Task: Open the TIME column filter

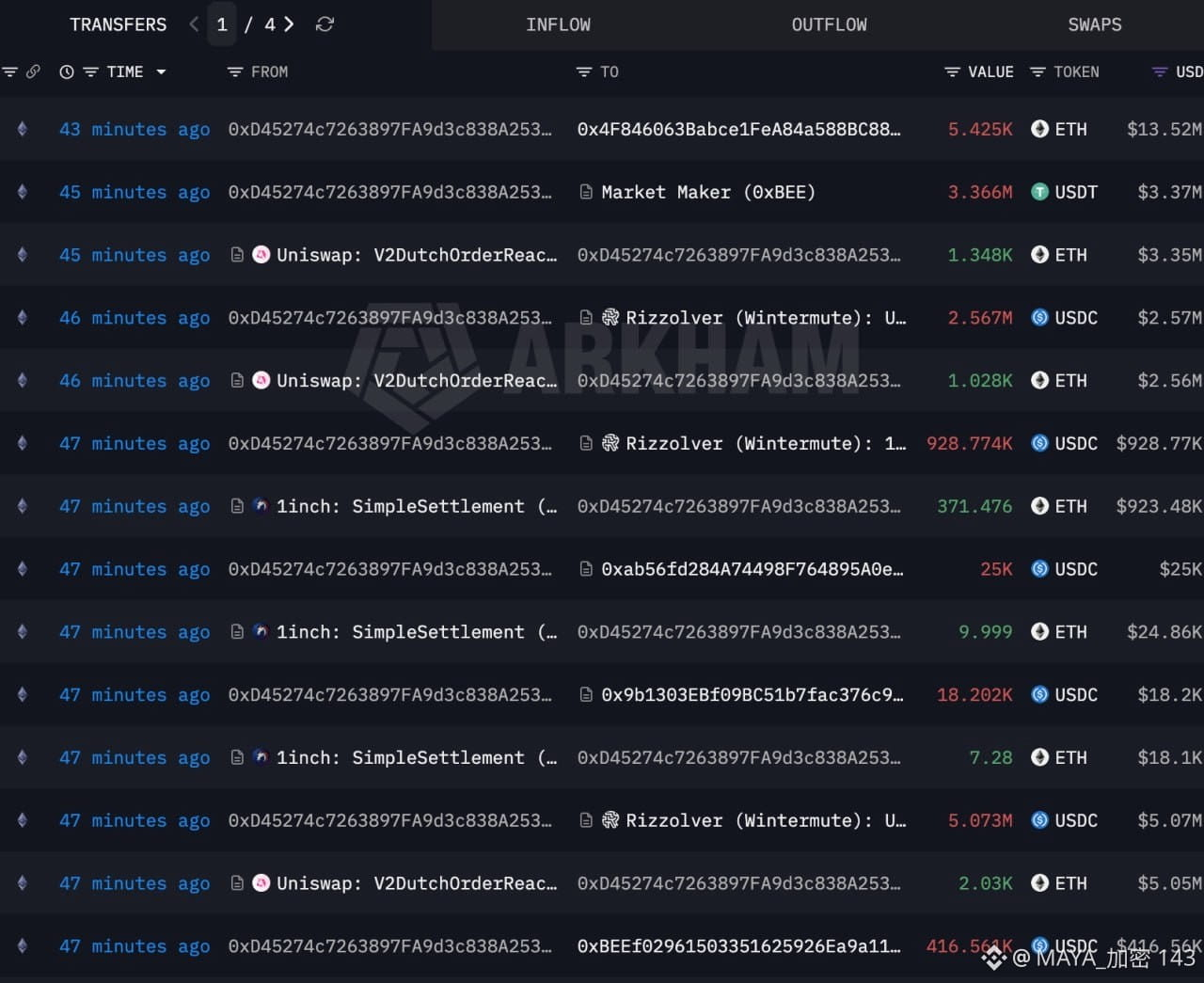Action: click(x=90, y=72)
